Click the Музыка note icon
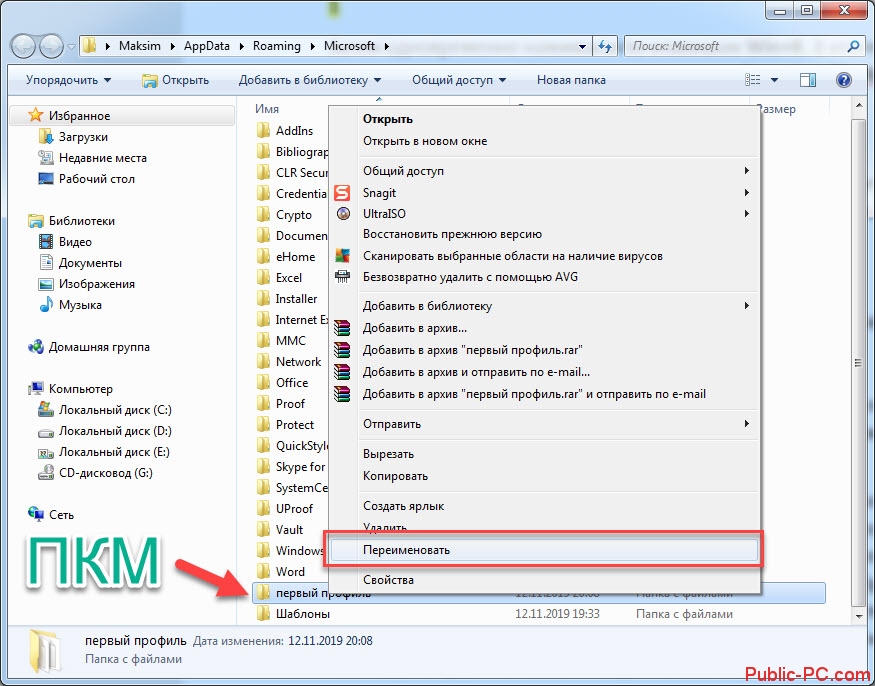875x686 pixels. [x=45, y=305]
